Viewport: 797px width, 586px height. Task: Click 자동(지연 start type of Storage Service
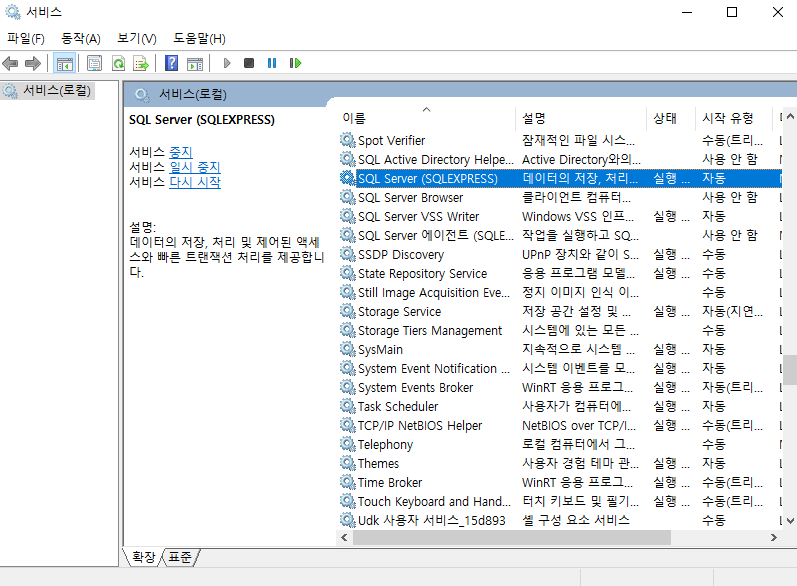pos(732,311)
